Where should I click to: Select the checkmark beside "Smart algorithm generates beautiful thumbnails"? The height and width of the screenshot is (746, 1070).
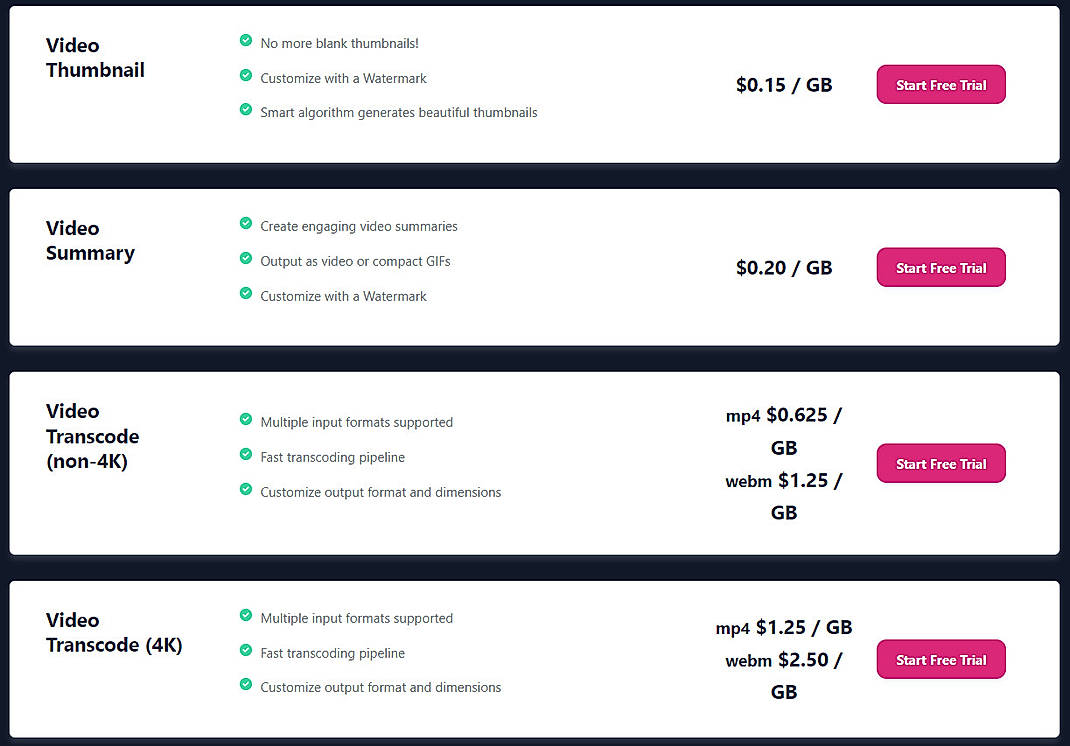245,112
